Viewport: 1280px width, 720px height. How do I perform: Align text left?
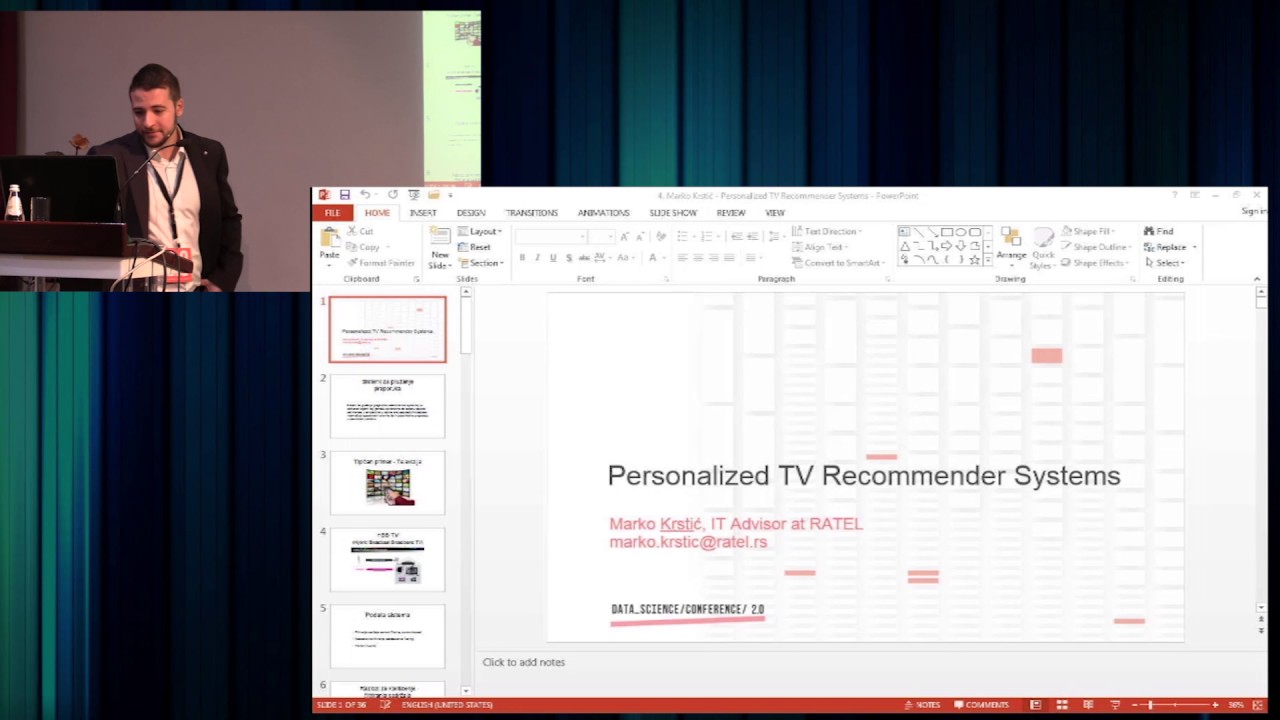682,258
